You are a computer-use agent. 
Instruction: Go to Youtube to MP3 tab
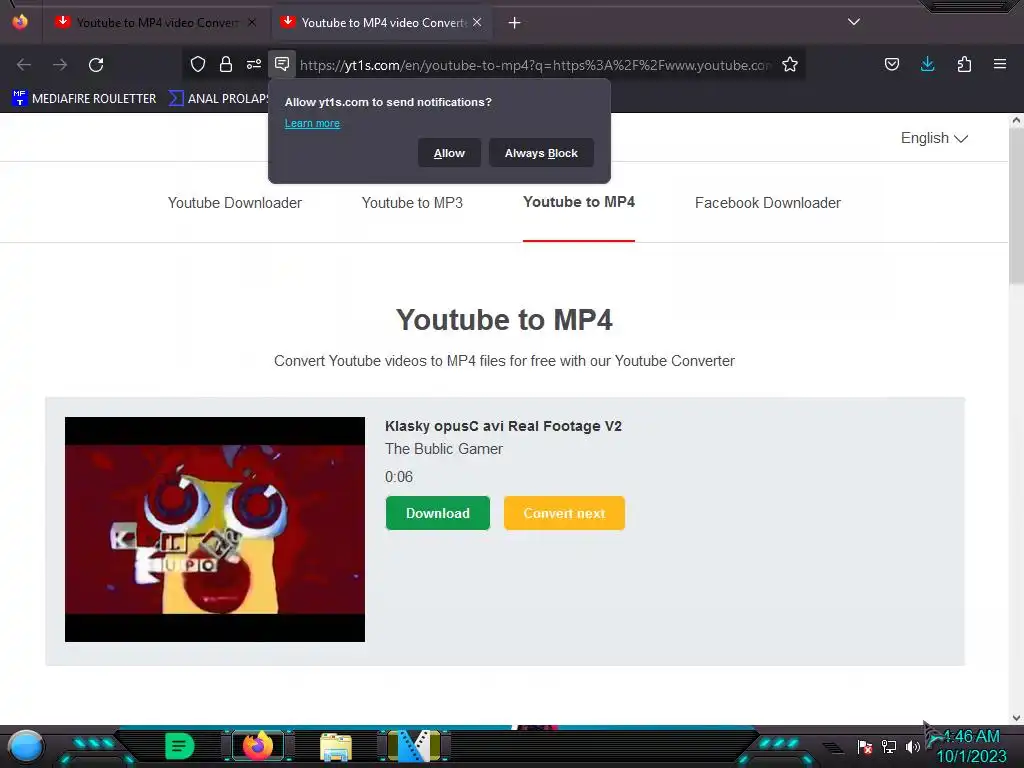click(x=412, y=203)
